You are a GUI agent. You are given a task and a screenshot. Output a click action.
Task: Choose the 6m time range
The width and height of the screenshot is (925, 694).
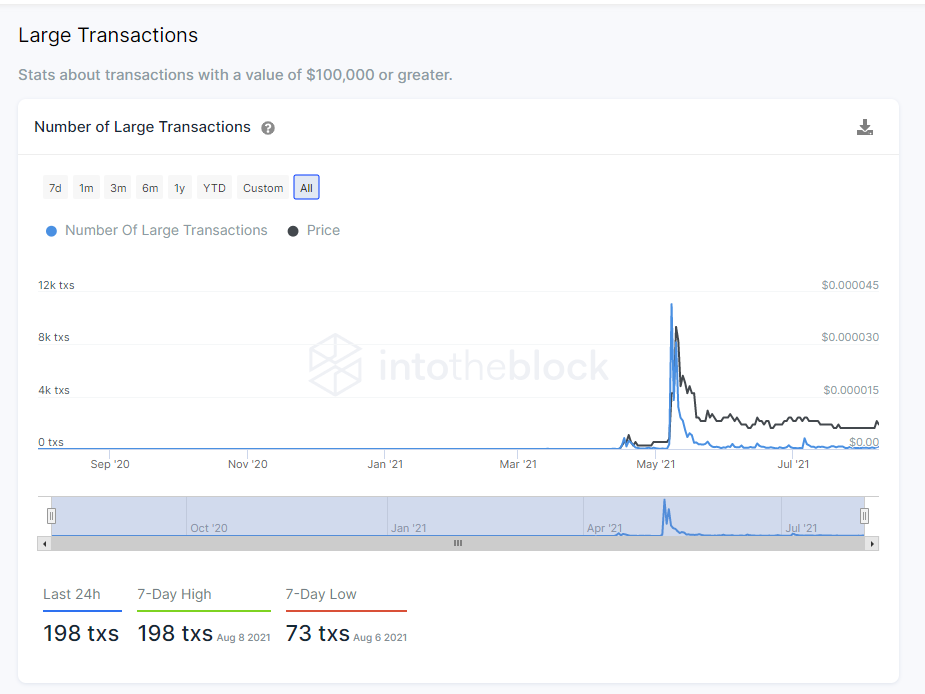(x=150, y=188)
